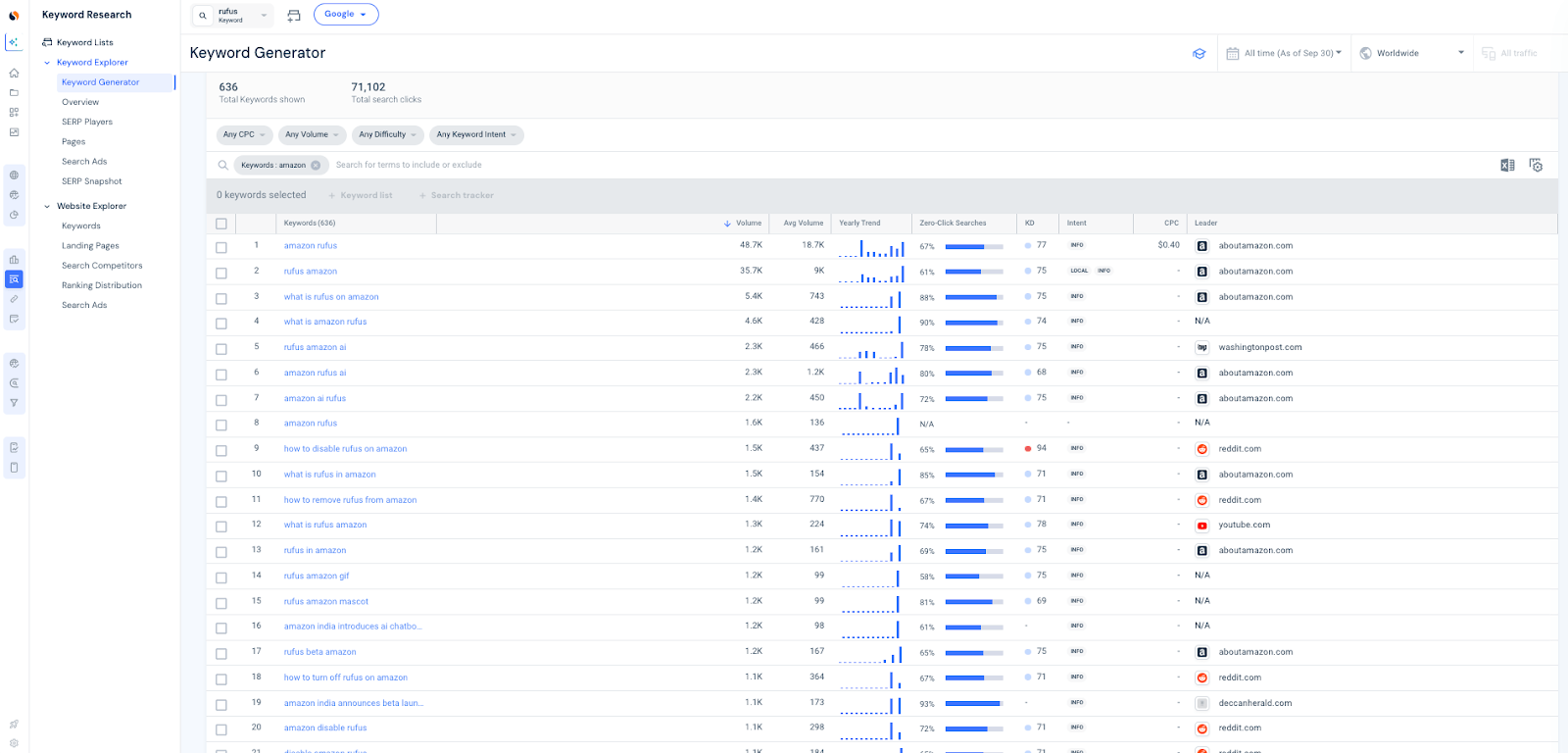Check the box for 'rufus amazon'
This screenshot has height=753, width=1568.
pos(221,274)
